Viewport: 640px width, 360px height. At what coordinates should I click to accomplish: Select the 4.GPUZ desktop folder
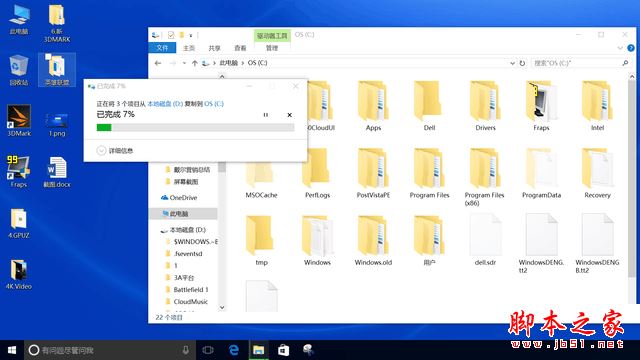coord(19,223)
